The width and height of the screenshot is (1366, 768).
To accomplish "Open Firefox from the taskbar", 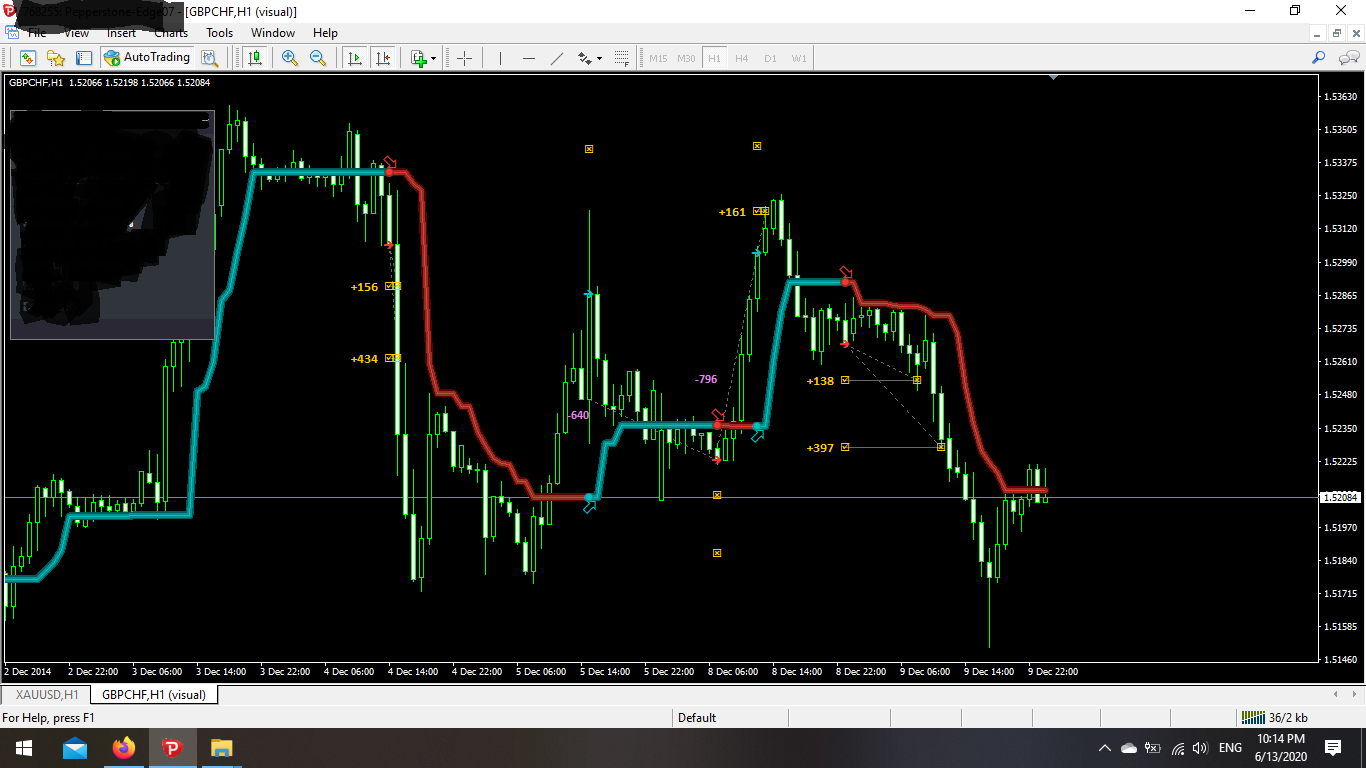I will 123,748.
